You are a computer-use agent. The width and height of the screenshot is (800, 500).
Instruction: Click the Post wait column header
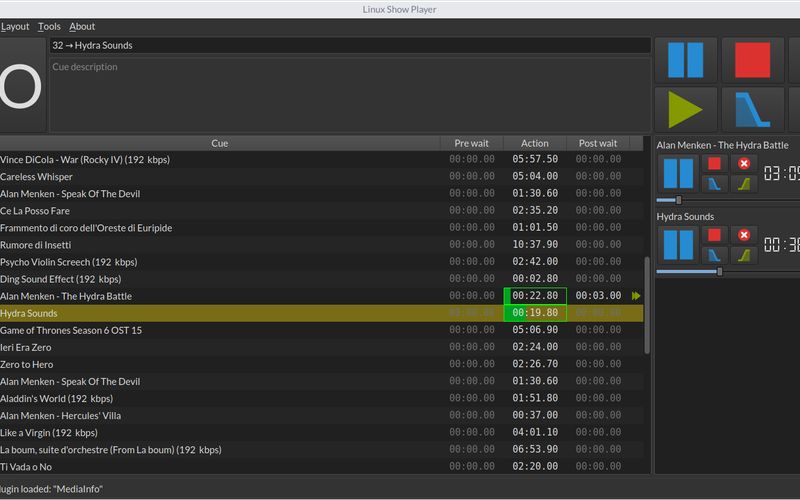pos(598,143)
